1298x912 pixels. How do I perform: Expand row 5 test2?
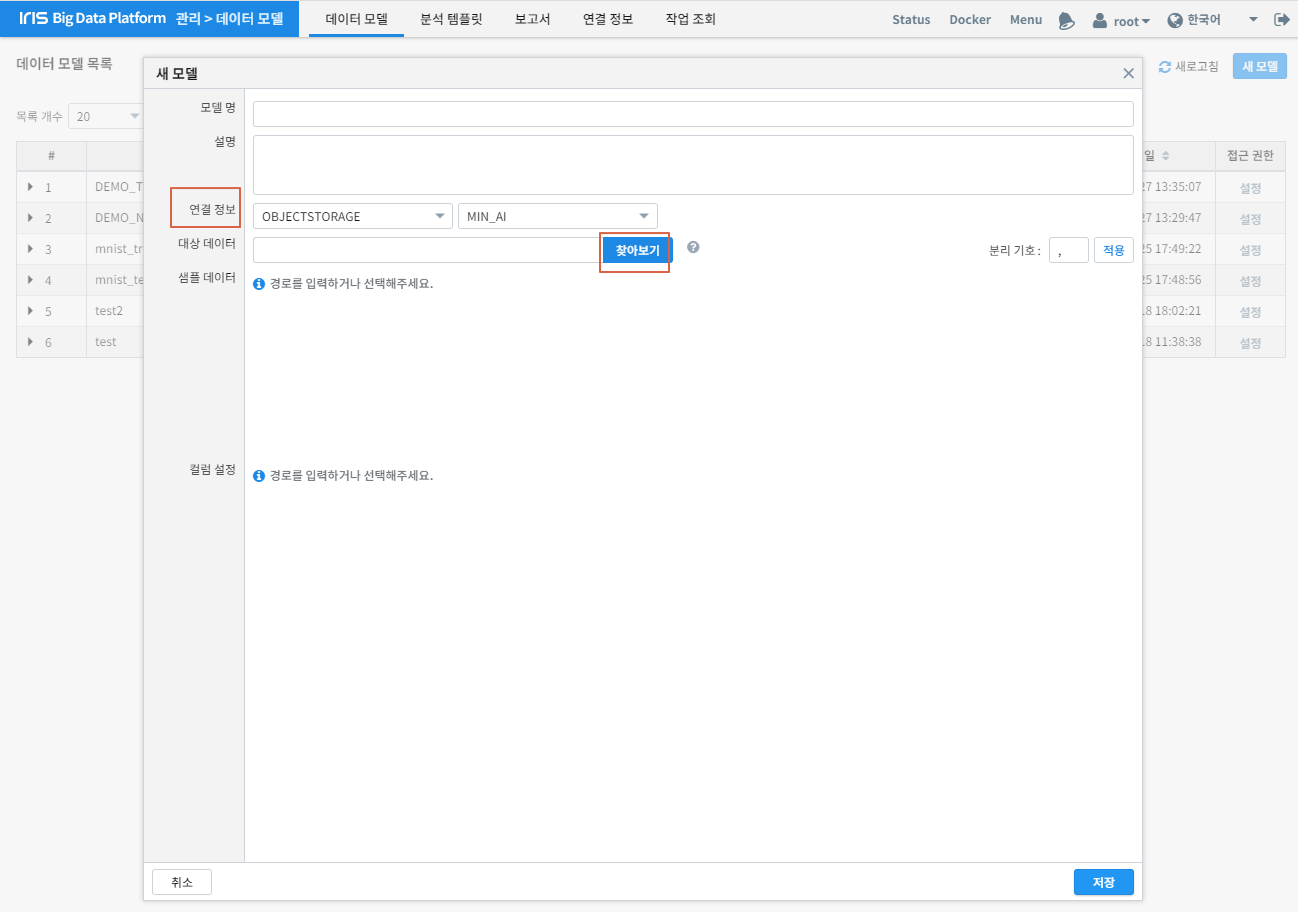point(30,311)
